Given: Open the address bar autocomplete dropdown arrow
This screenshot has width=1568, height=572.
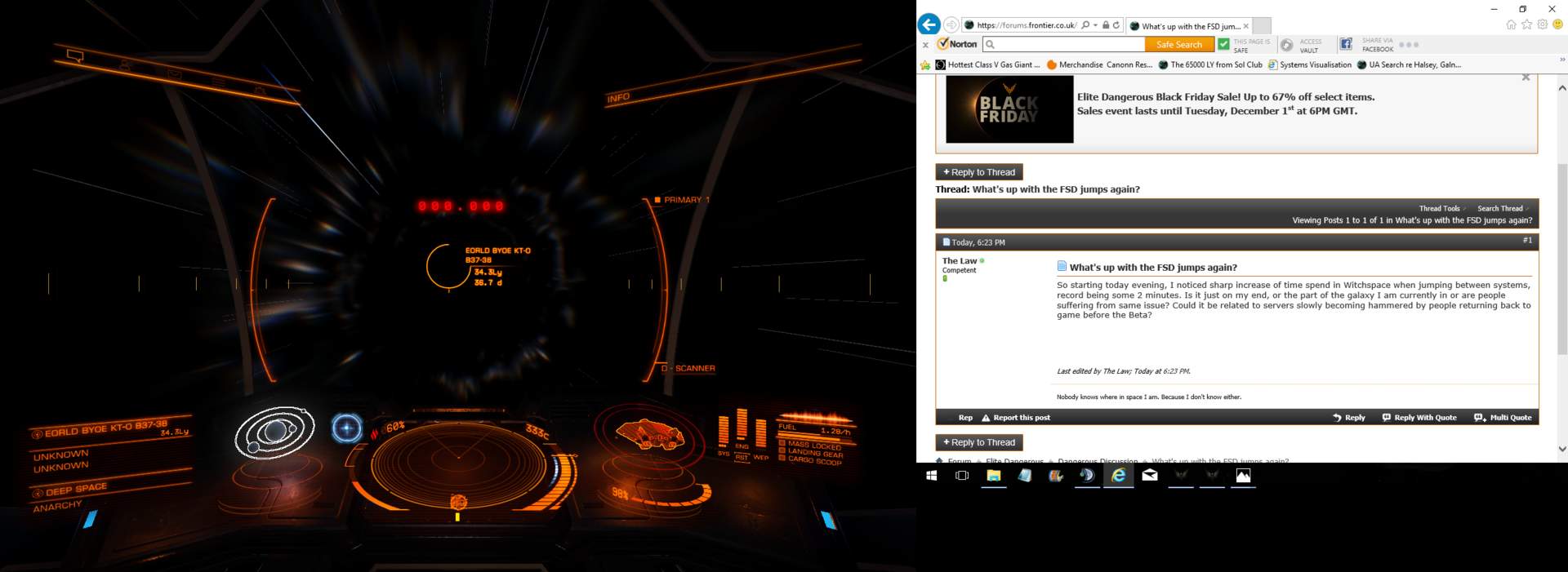Looking at the screenshot, I should 1095,25.
